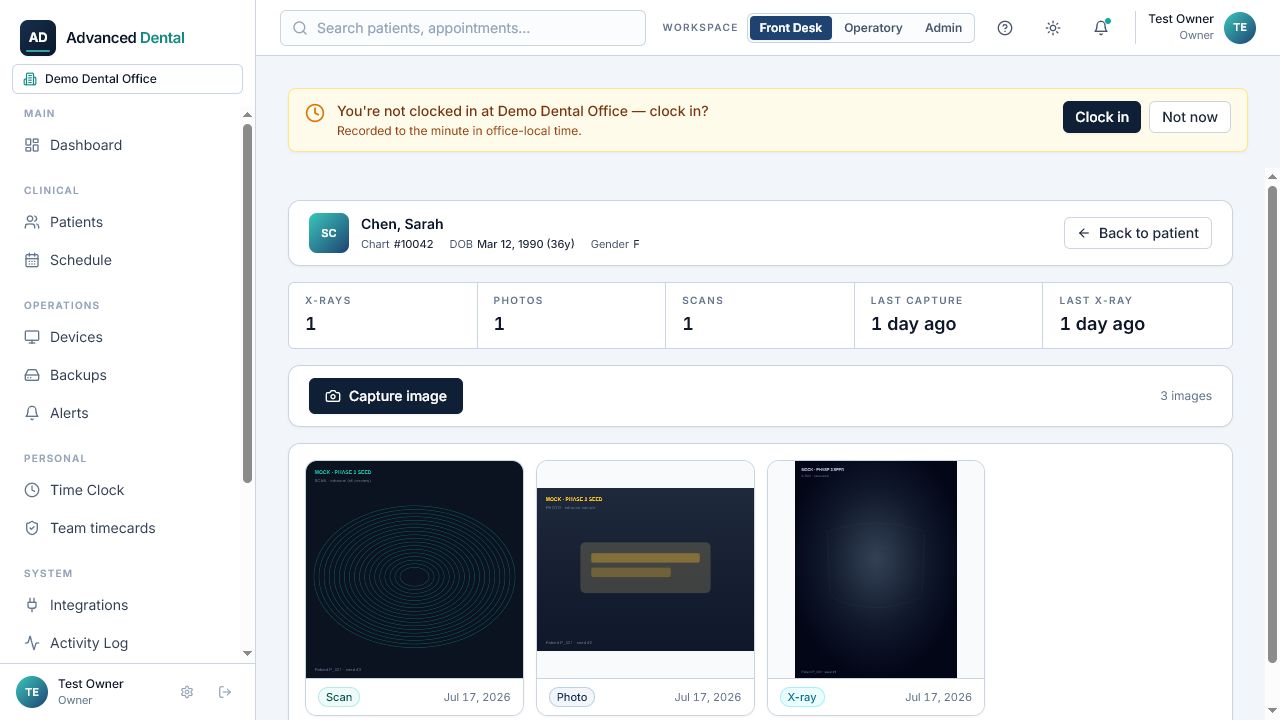Click the Back to patient button
1280x720 pixels.
1138,233
